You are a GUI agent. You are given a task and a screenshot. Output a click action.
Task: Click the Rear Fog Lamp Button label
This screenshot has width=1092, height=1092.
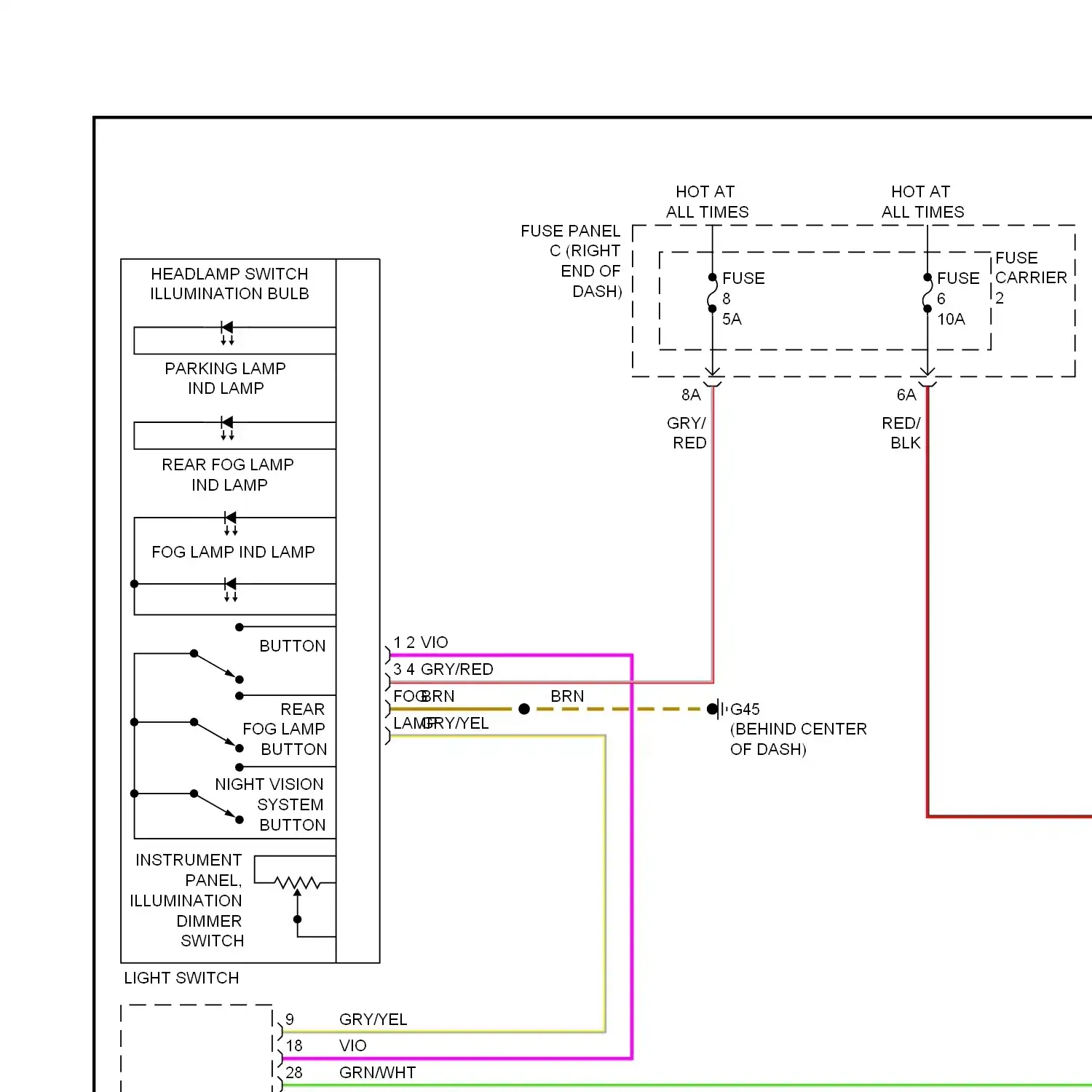[285, 729]
